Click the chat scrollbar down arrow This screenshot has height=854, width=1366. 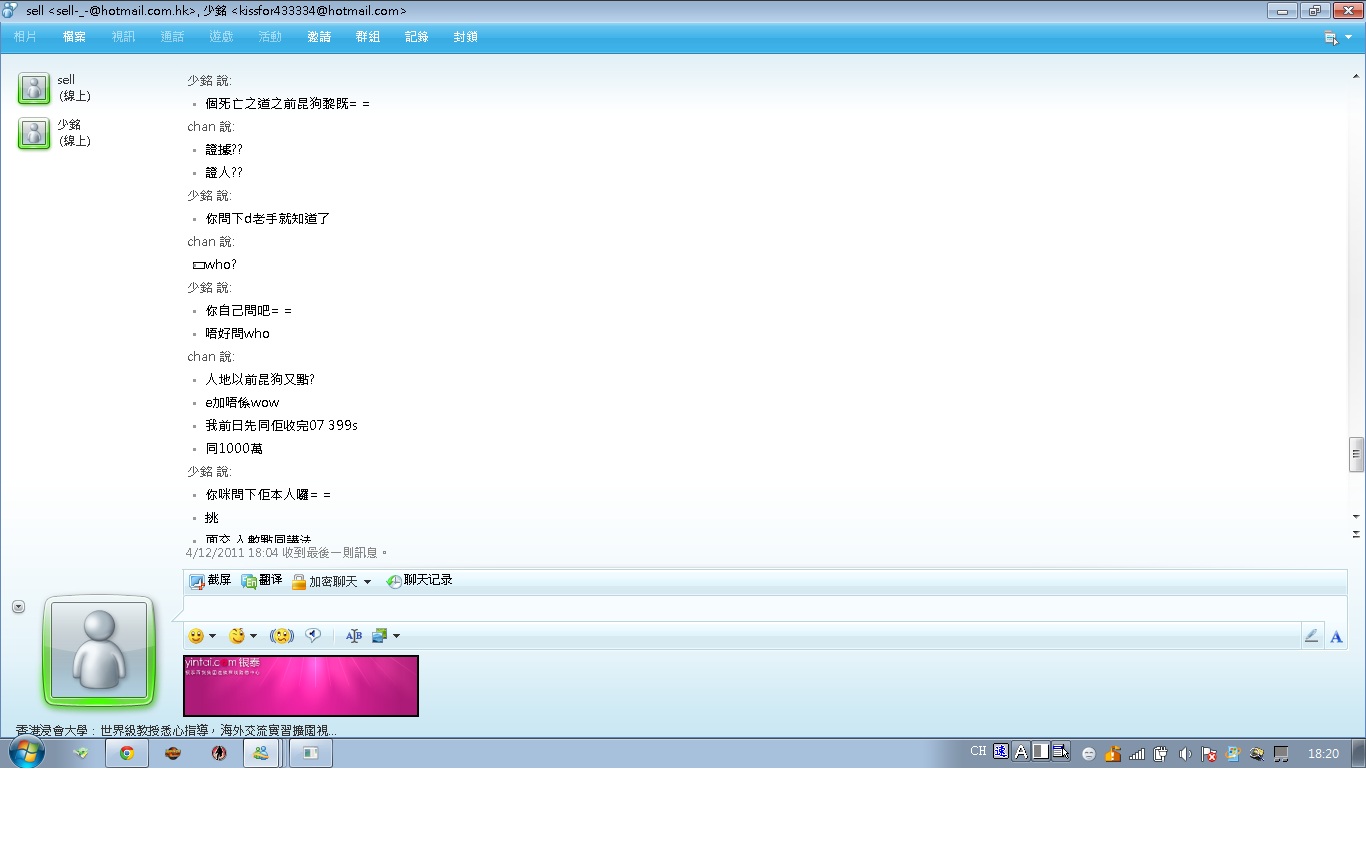(1356, 516)
